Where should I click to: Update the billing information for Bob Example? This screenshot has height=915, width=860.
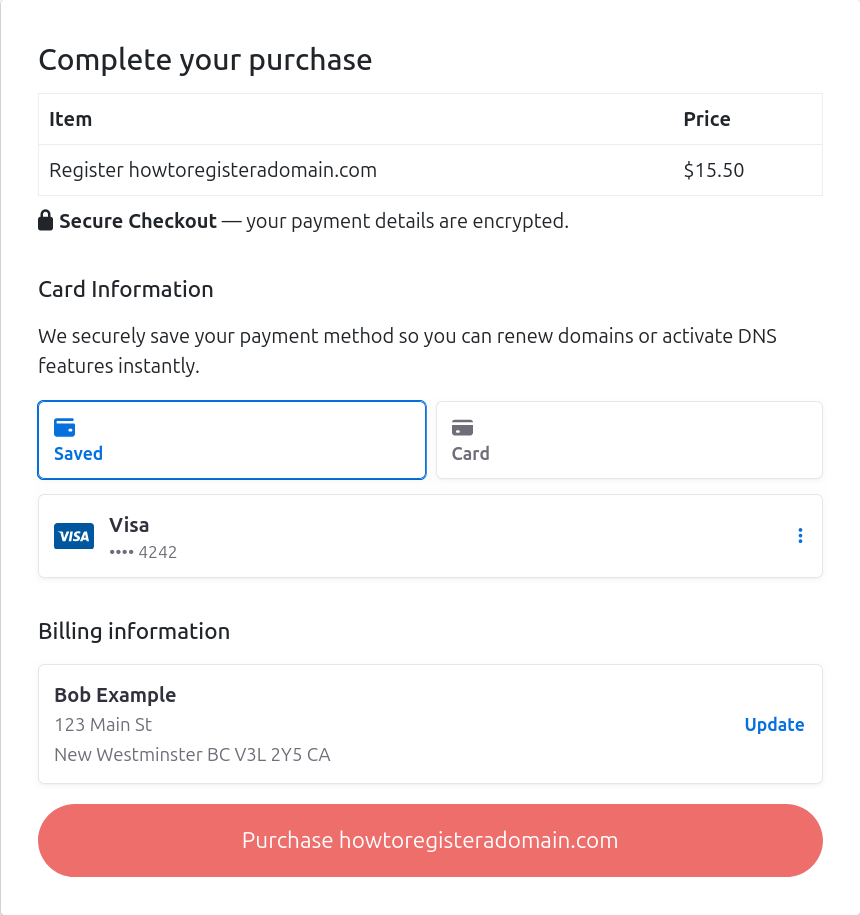pos(774,724)
